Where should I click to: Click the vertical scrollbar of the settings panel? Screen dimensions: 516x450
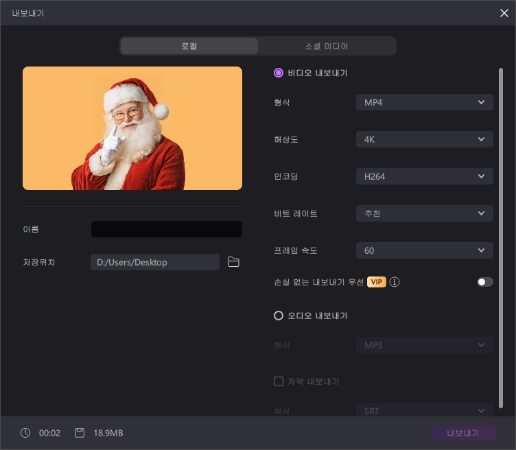coord(501,238)
